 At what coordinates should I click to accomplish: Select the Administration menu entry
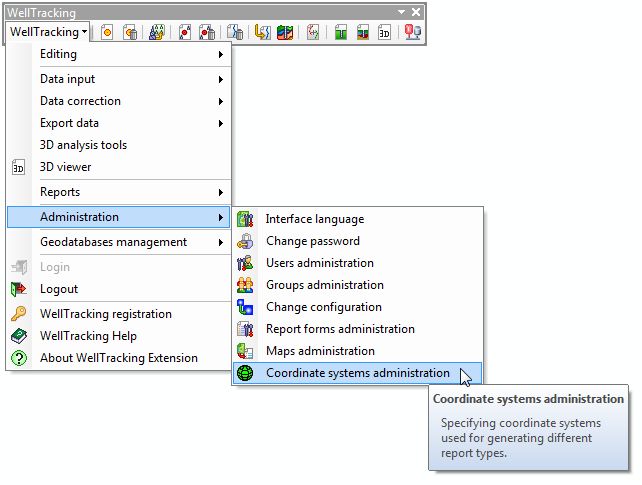(x=119, y=217)
